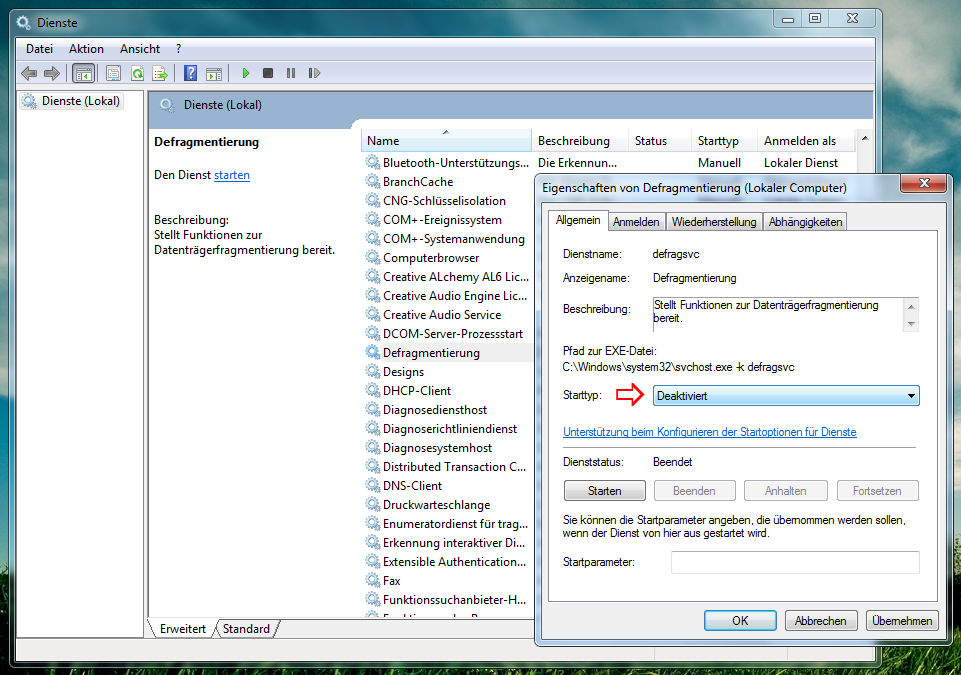Click the Status column header

(659, 140)
